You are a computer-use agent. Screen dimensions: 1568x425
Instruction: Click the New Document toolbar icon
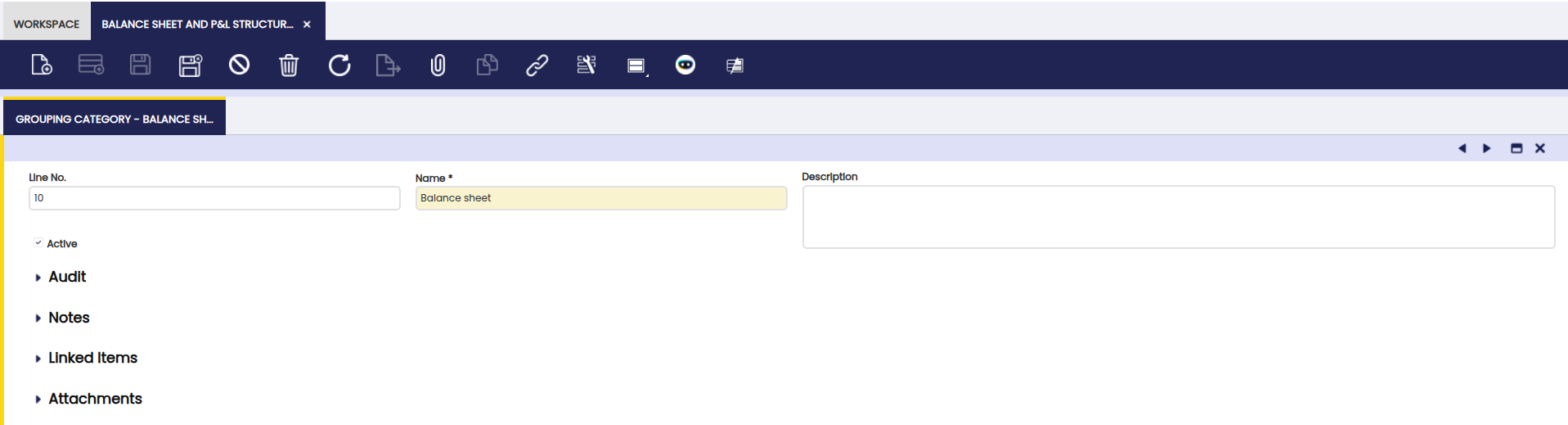[x=42, y=65]
